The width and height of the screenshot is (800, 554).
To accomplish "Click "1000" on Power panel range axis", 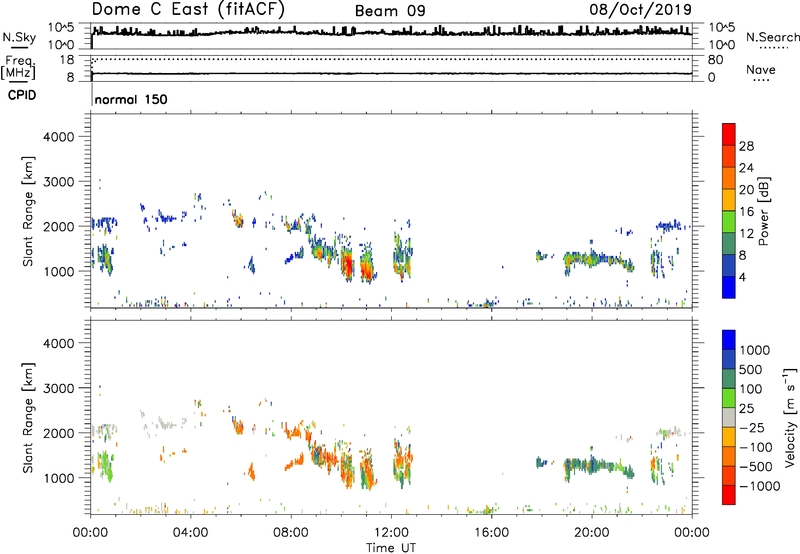I will [x=58, y=271].
